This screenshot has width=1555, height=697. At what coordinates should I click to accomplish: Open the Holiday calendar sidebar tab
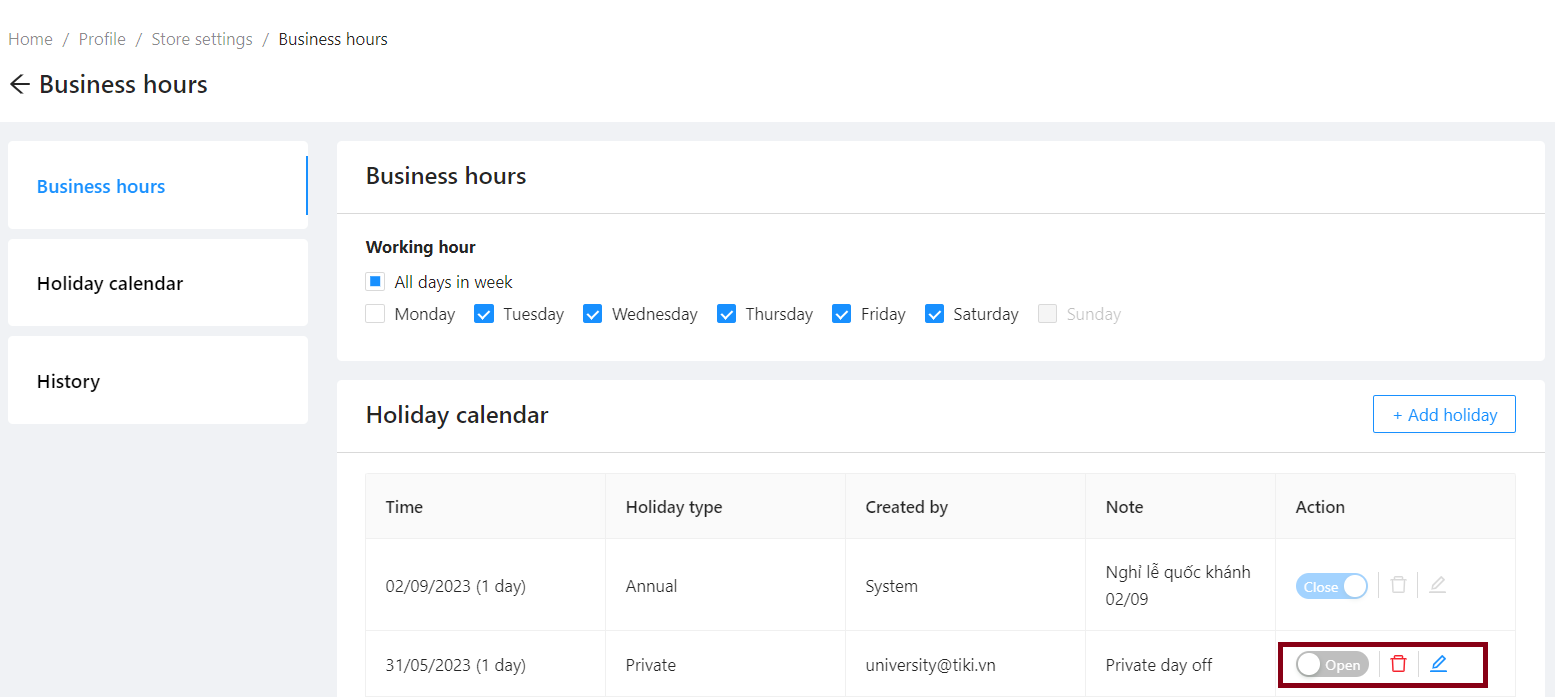[110, 284]
